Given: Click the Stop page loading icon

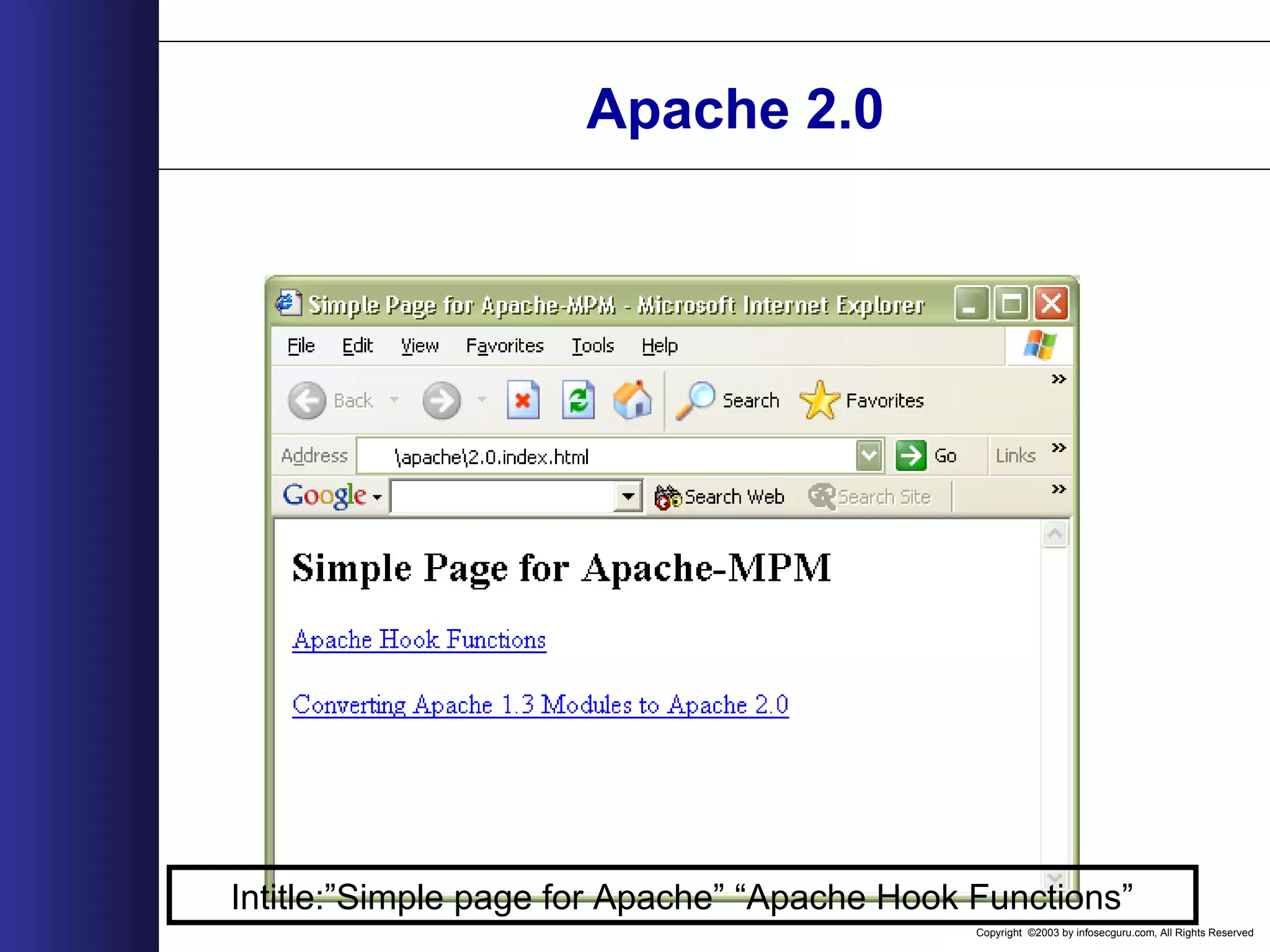Looking at the screenshot, I should point(523,400).
